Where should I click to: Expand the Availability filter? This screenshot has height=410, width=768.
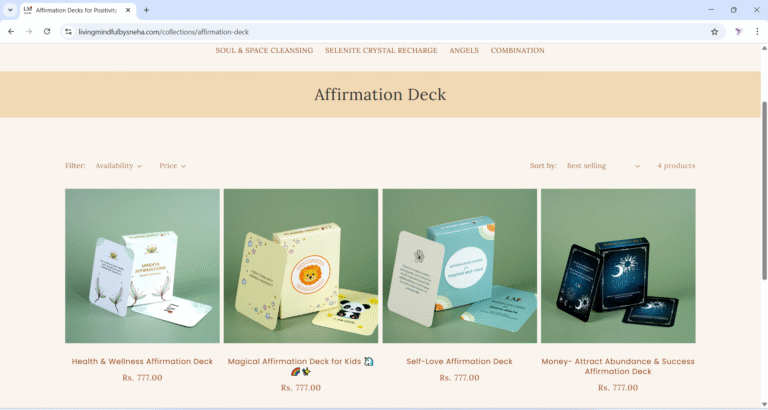tap(118, 166)
